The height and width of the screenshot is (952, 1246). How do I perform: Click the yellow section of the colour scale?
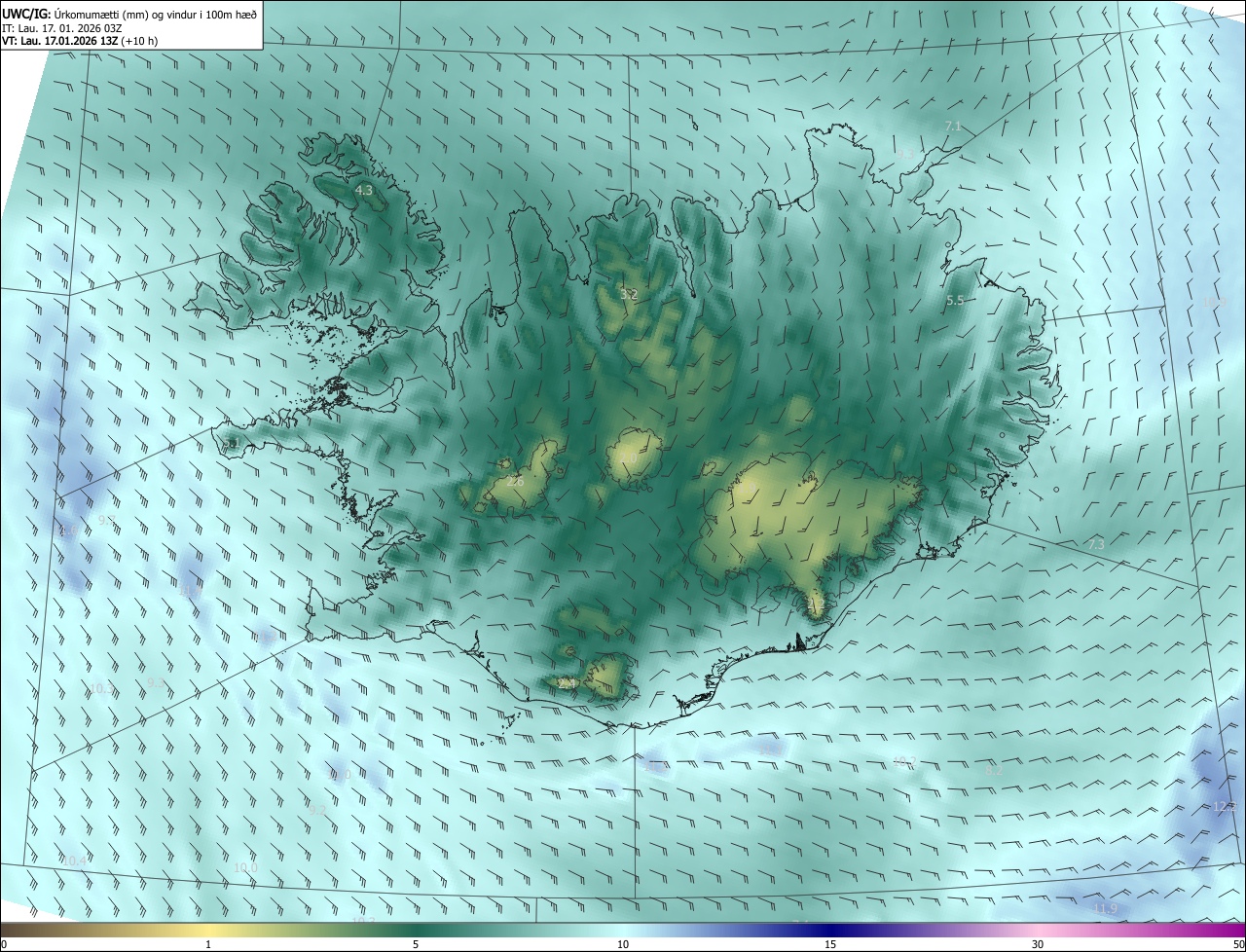point(208,930)
